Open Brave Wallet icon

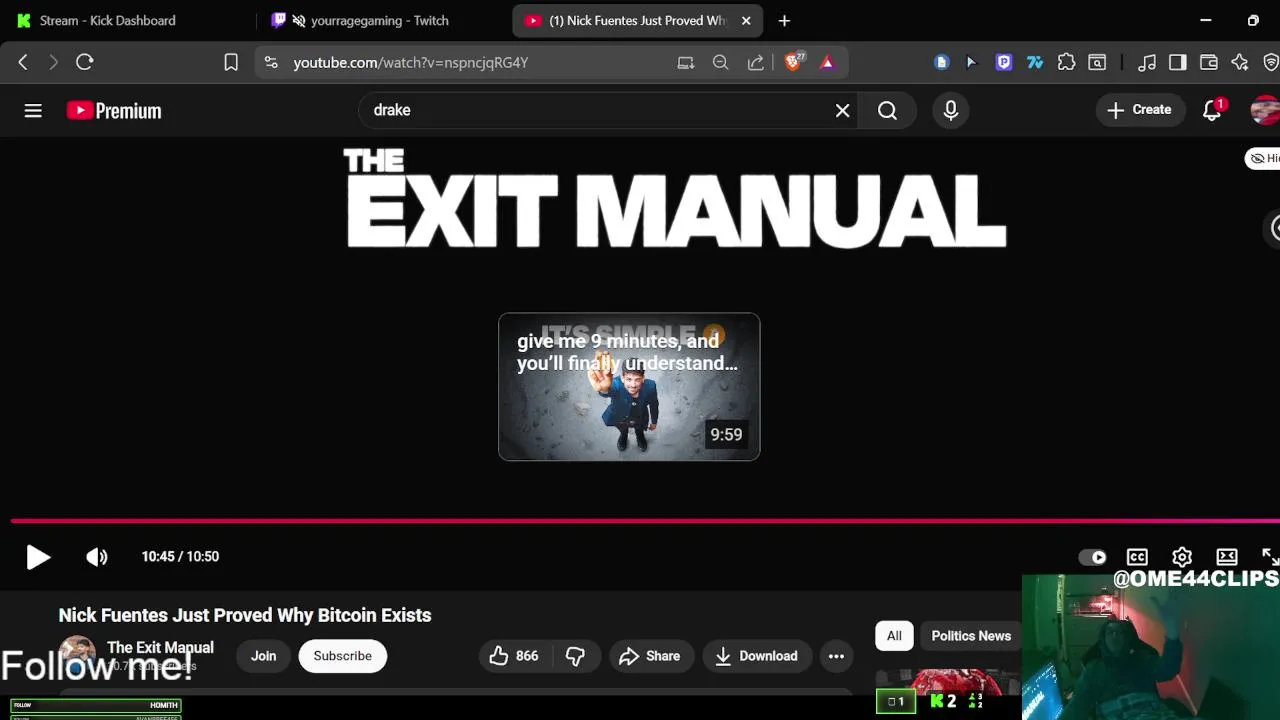1209,62
